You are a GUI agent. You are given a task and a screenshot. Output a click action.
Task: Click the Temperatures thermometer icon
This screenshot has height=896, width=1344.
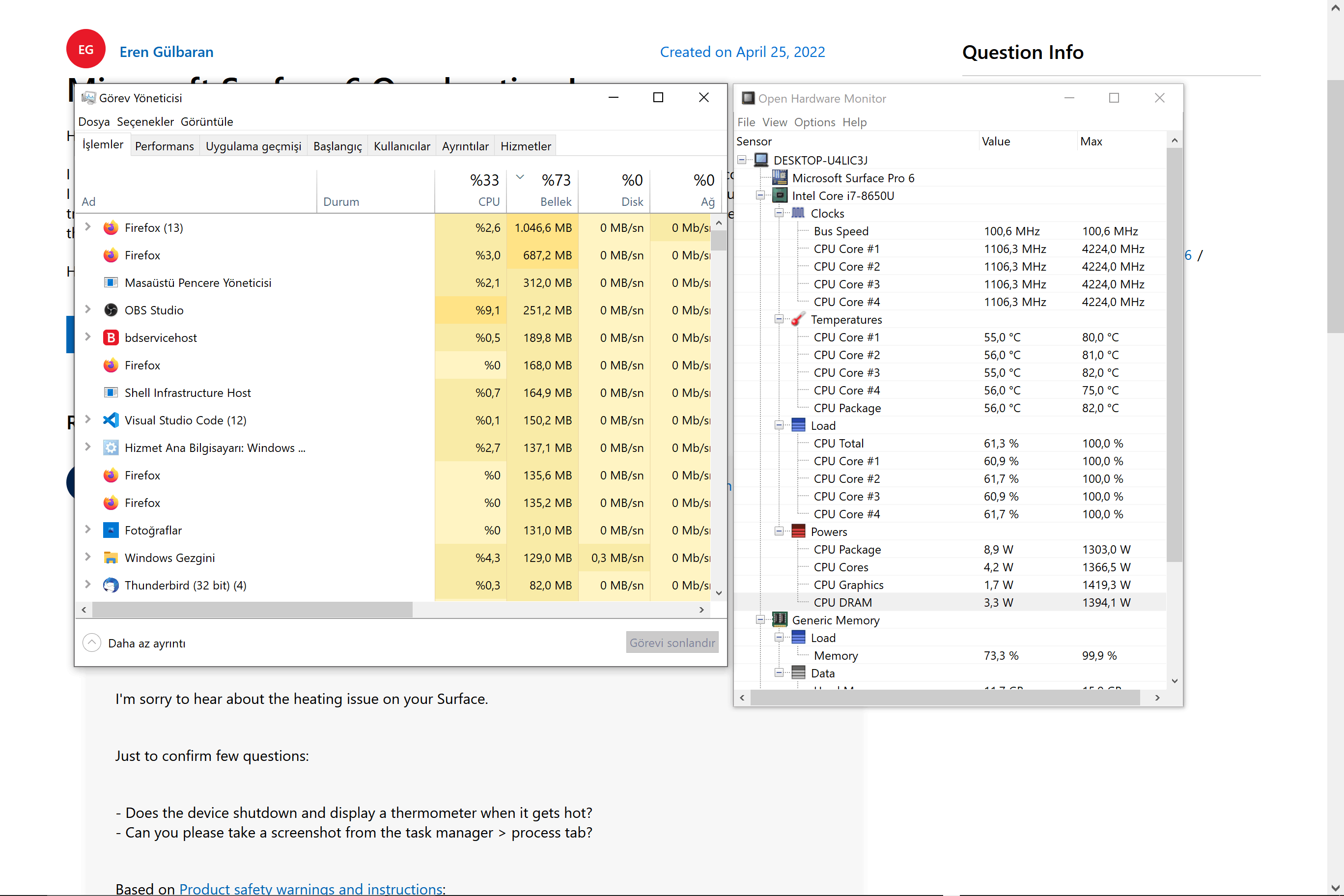798,319
